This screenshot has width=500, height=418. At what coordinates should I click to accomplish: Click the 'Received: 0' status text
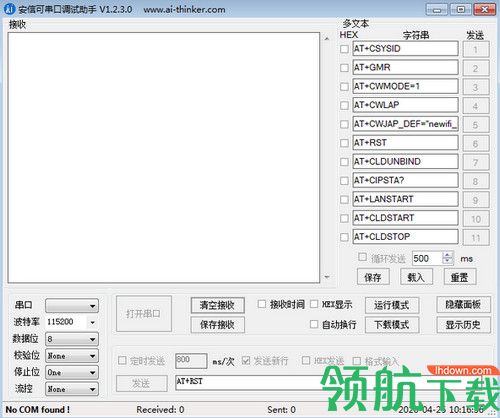click(x=160, y=409)
